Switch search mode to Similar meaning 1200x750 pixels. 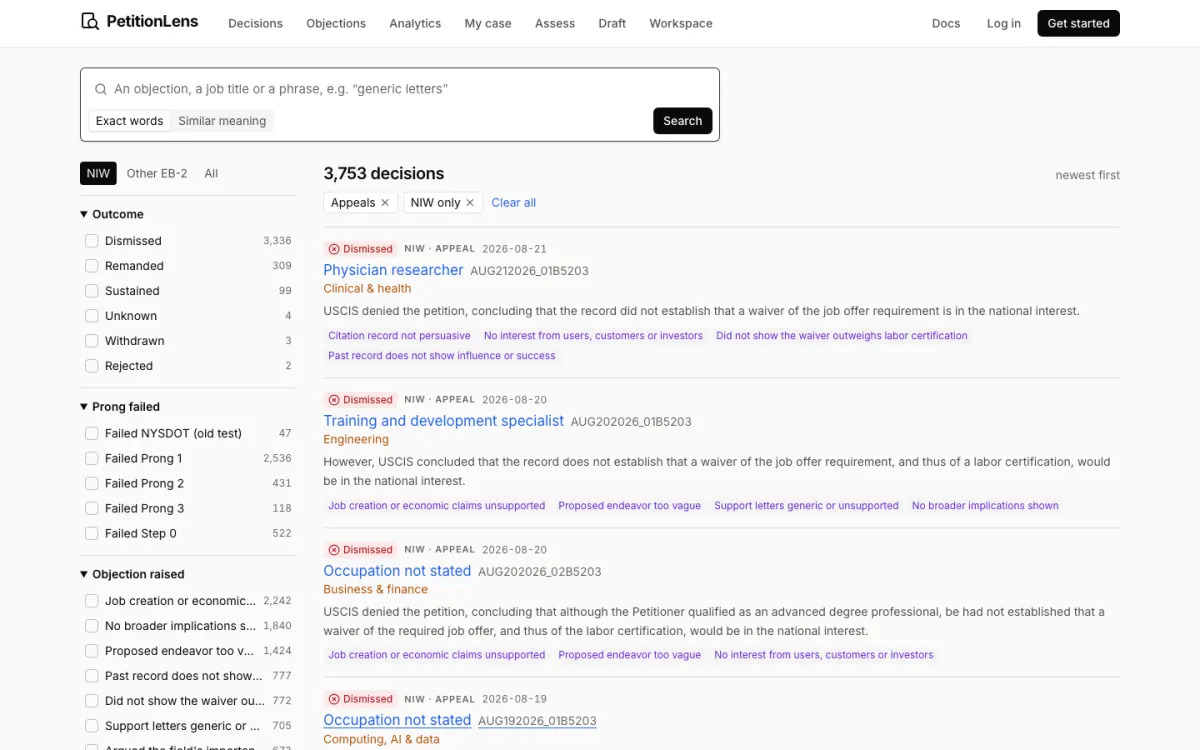[x=222, y=121]
